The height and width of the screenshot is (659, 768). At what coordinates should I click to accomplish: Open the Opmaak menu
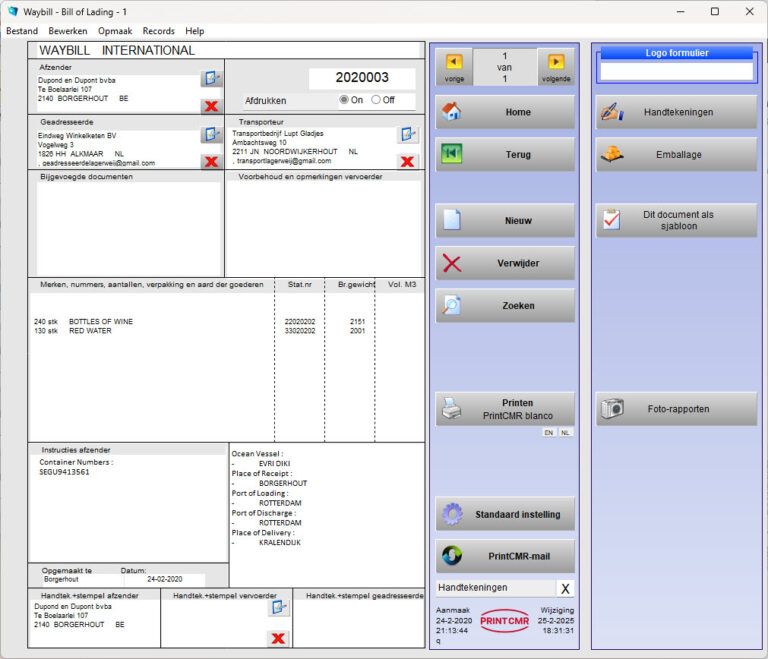point(114,31)
